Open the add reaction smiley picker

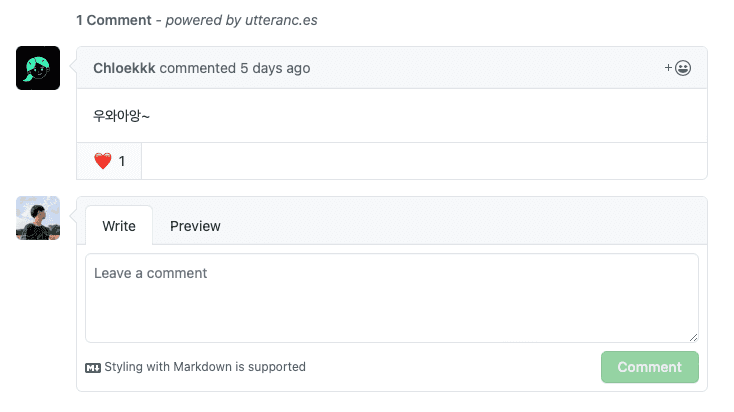pyautogui.click(x=683, y=68)
